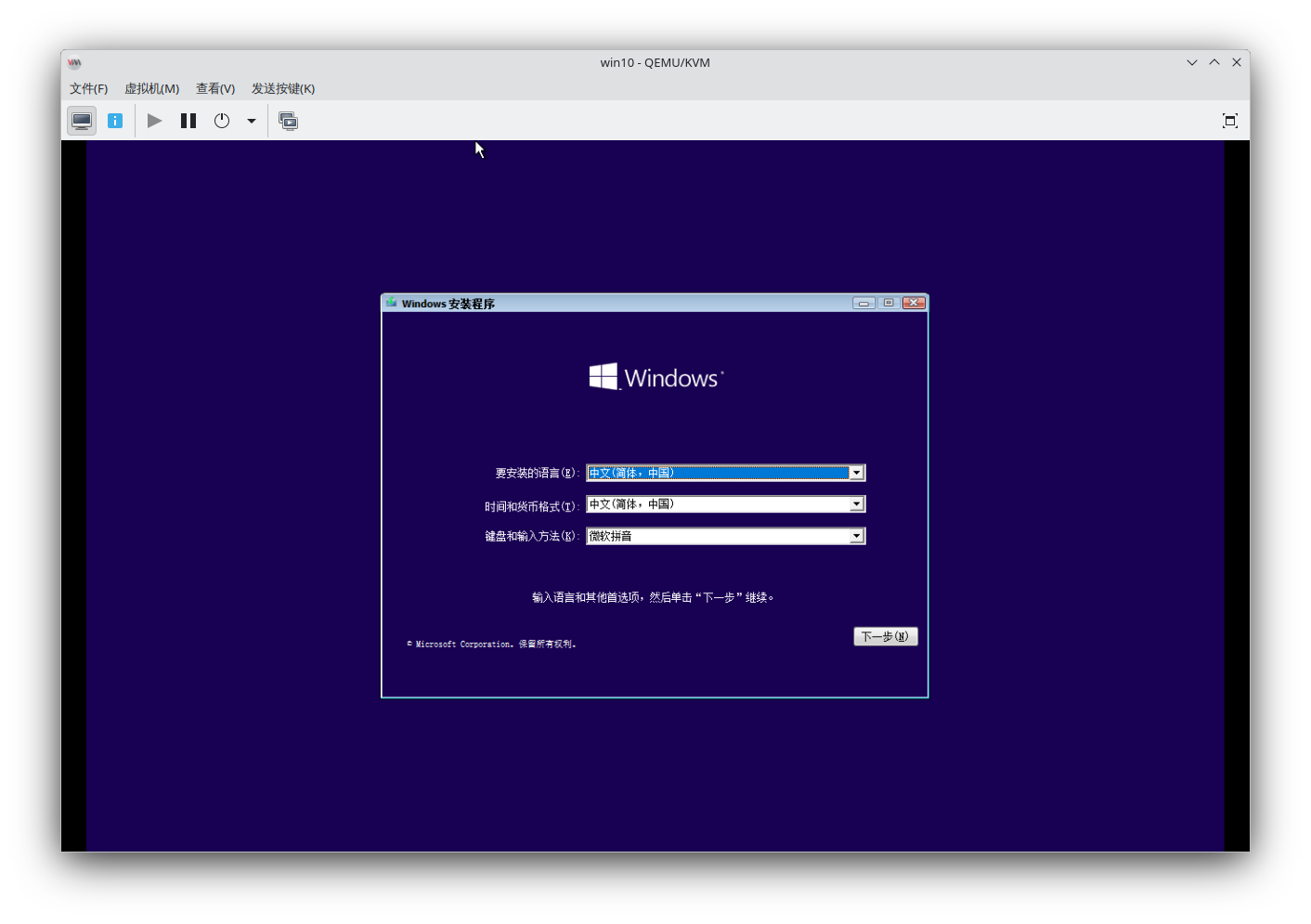
Task: Show the graphical console view
Action: point(82,121)
